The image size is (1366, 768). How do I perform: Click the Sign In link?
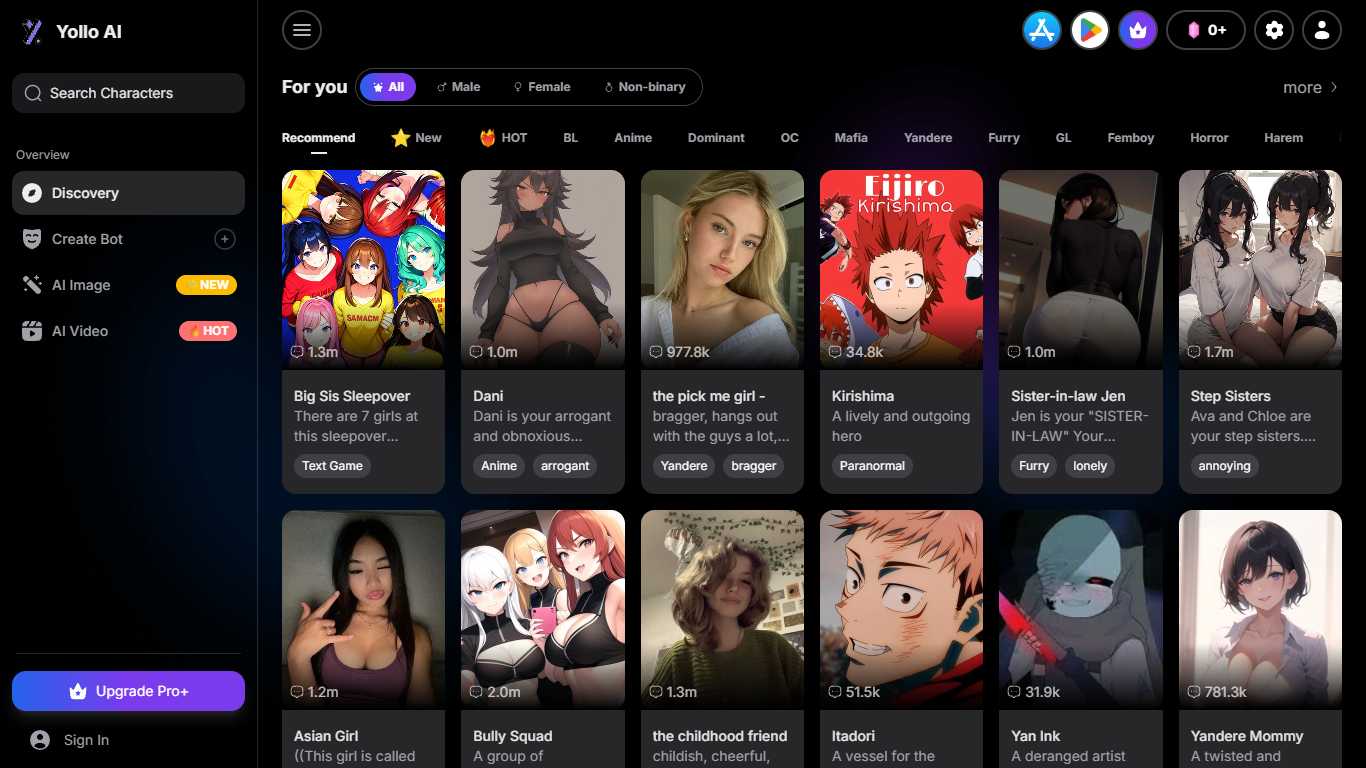pos(86,740)
